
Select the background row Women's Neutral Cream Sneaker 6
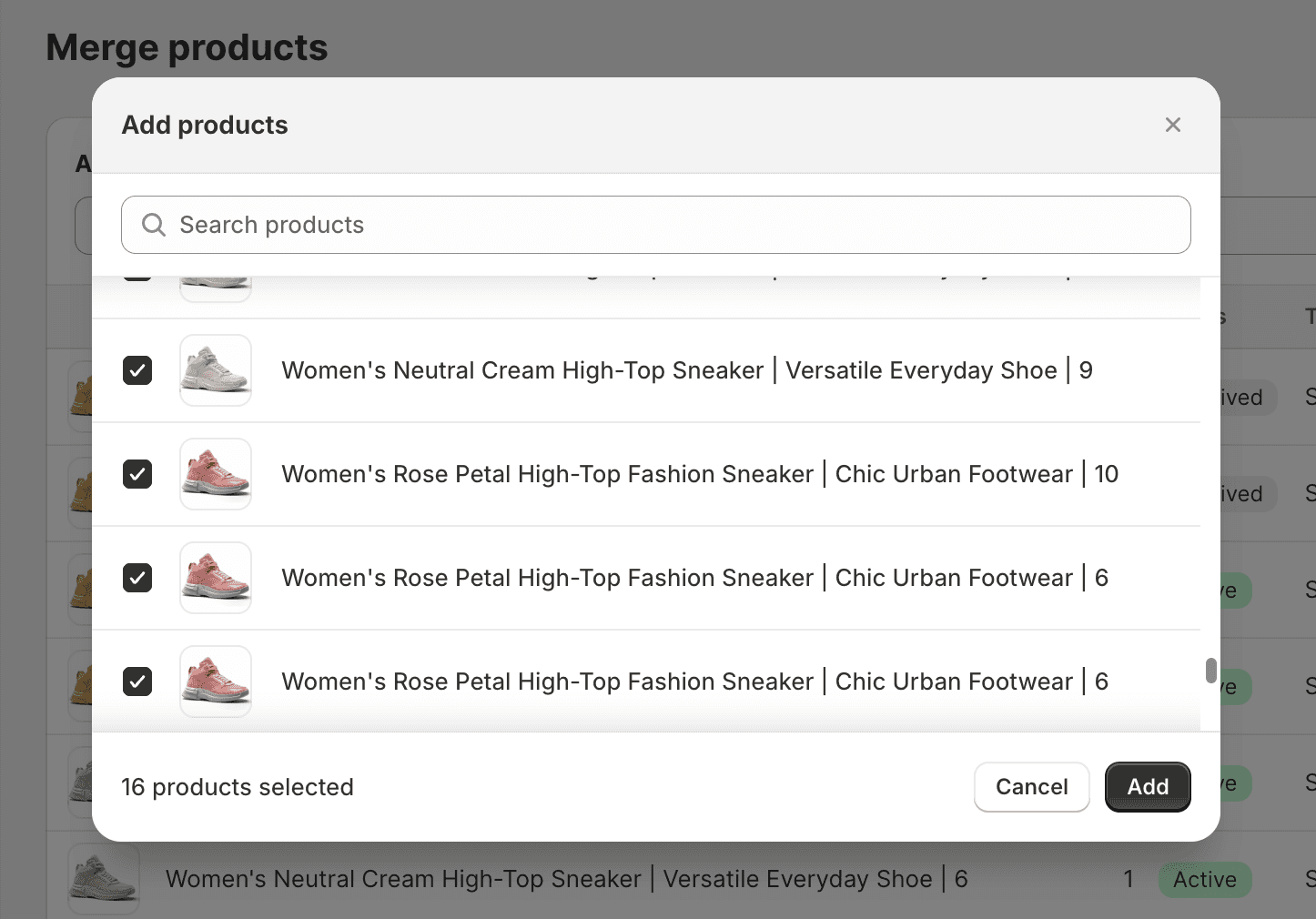pos(564,879)
